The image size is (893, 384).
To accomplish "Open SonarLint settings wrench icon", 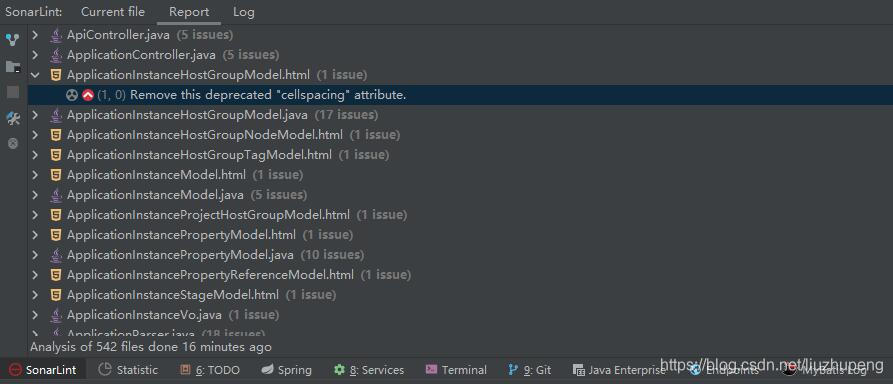I will coord(13,119).
